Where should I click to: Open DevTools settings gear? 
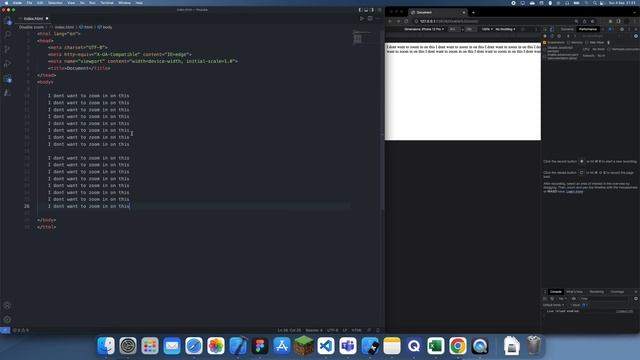pos(622,29)
